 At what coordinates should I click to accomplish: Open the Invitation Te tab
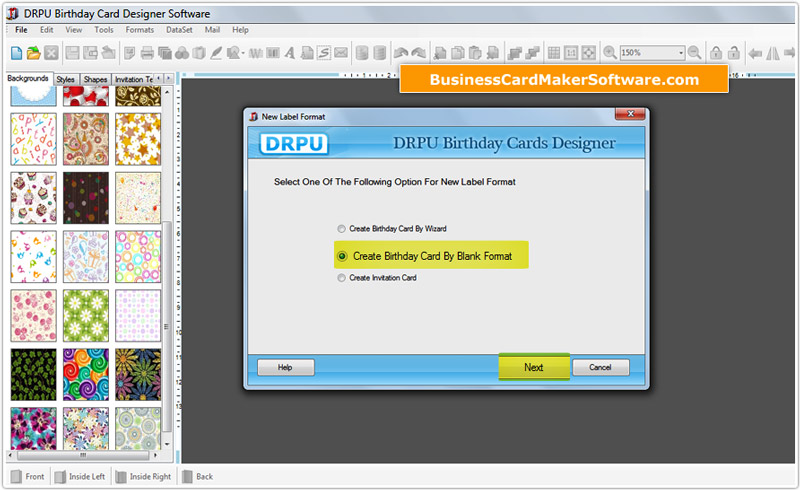pos(133,79)
